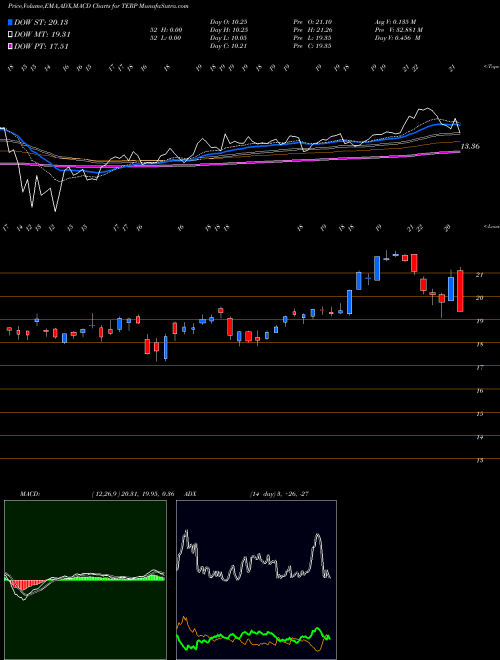Screen dimensions: 500x660
Task: Select the Avg V: 0.135 M value
Action: [396, 22]
